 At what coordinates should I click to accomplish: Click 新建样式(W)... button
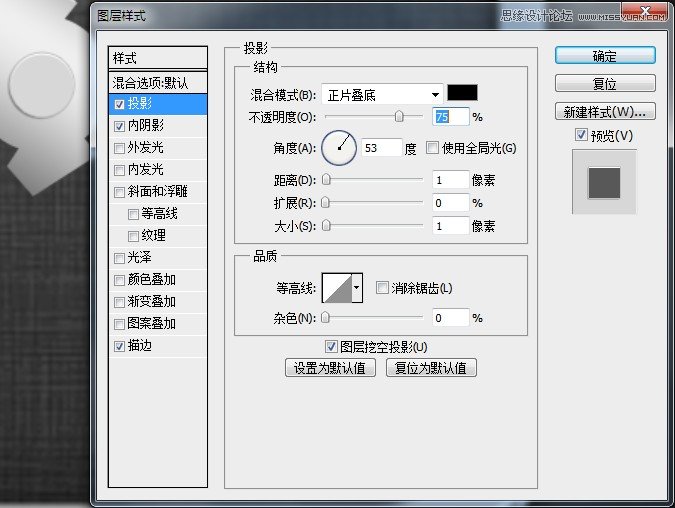(605, 111)
